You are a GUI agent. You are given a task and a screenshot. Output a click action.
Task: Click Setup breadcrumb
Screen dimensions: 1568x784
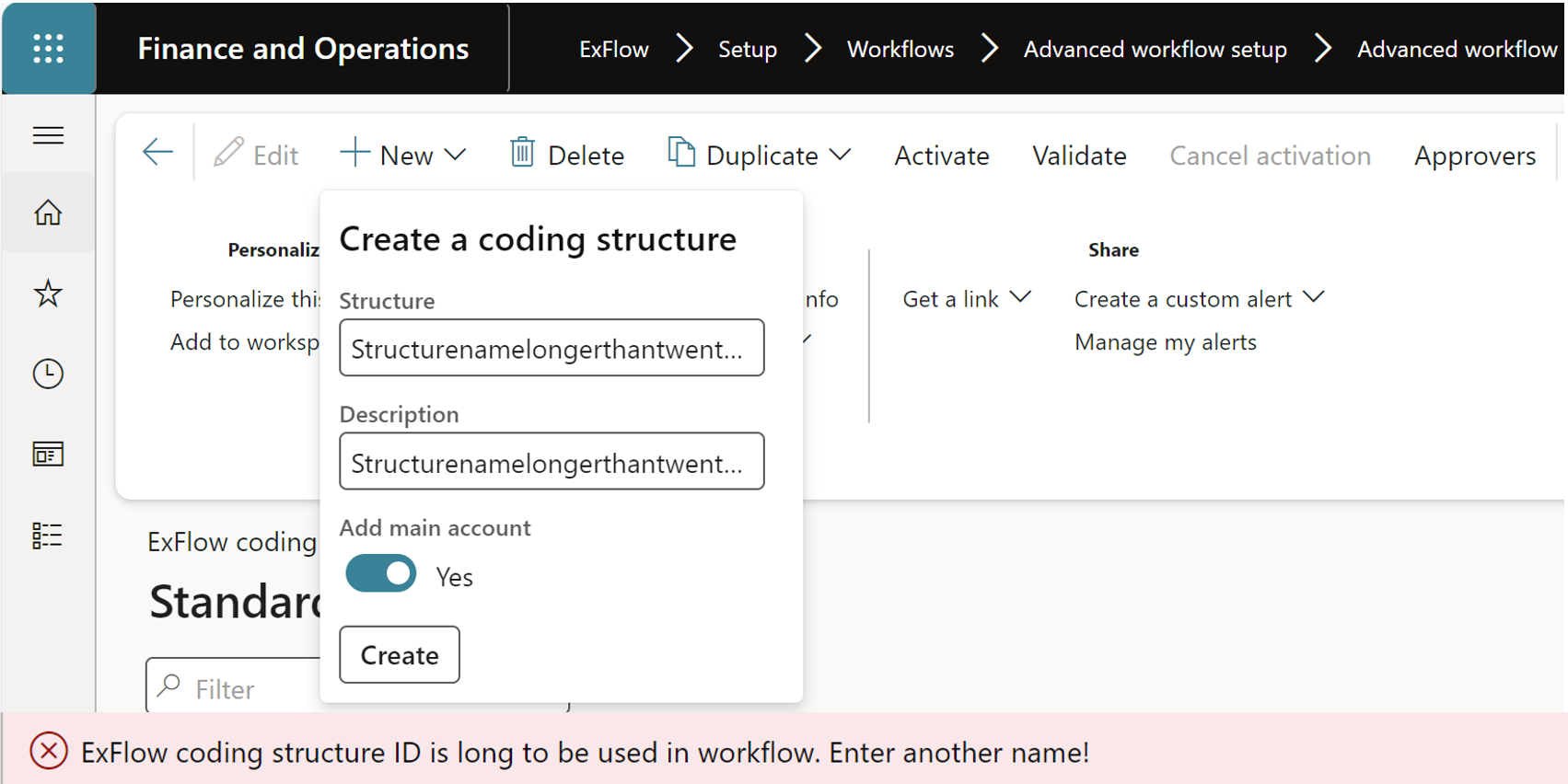(748, 49)
